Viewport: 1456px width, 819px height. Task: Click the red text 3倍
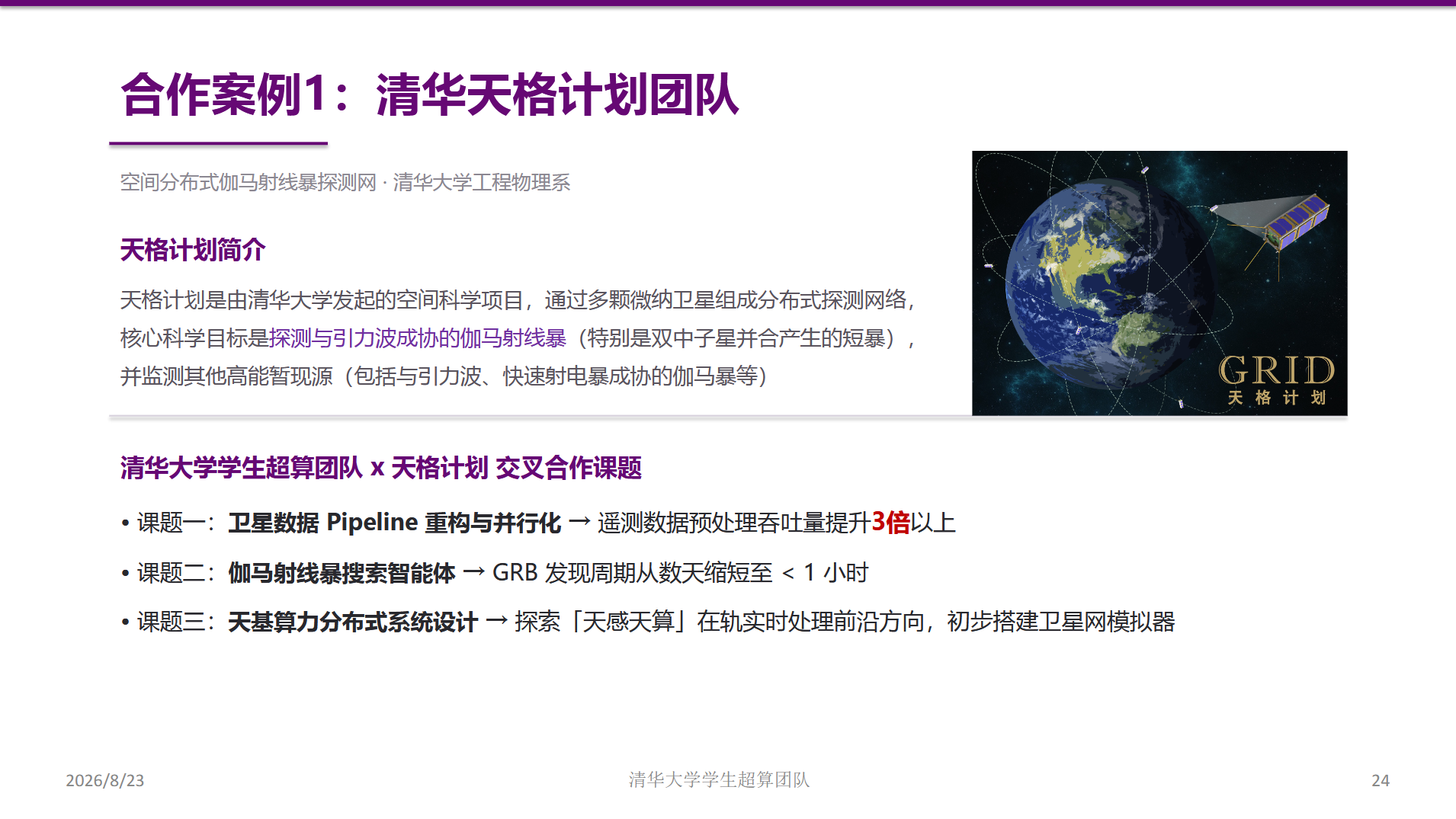pos(890,523)
